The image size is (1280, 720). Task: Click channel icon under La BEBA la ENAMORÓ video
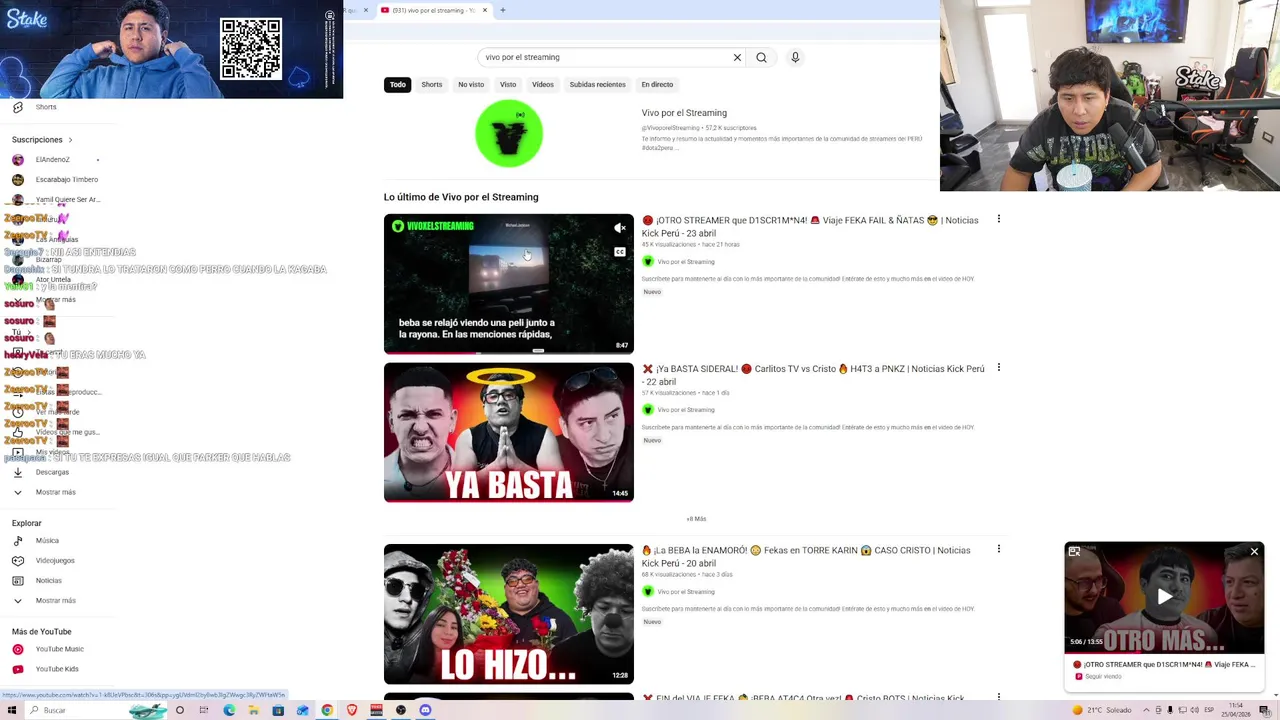(648, 592)
